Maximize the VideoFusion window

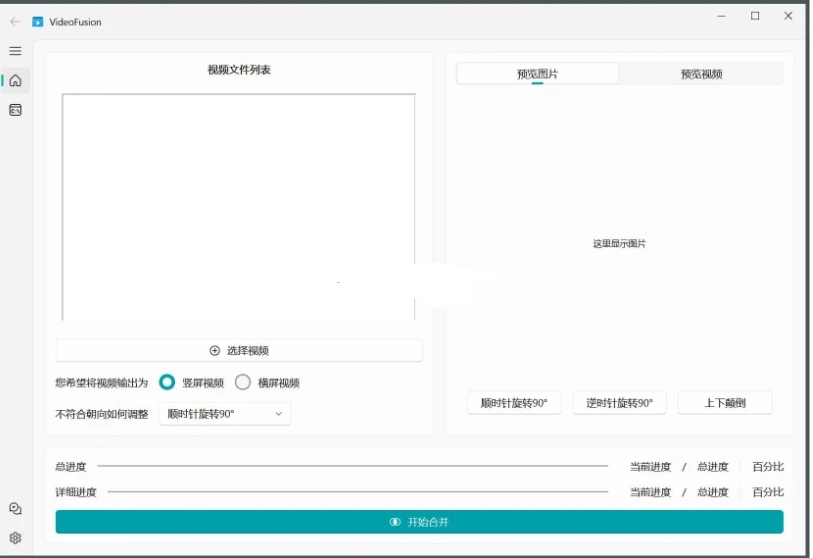pos(755,16)
